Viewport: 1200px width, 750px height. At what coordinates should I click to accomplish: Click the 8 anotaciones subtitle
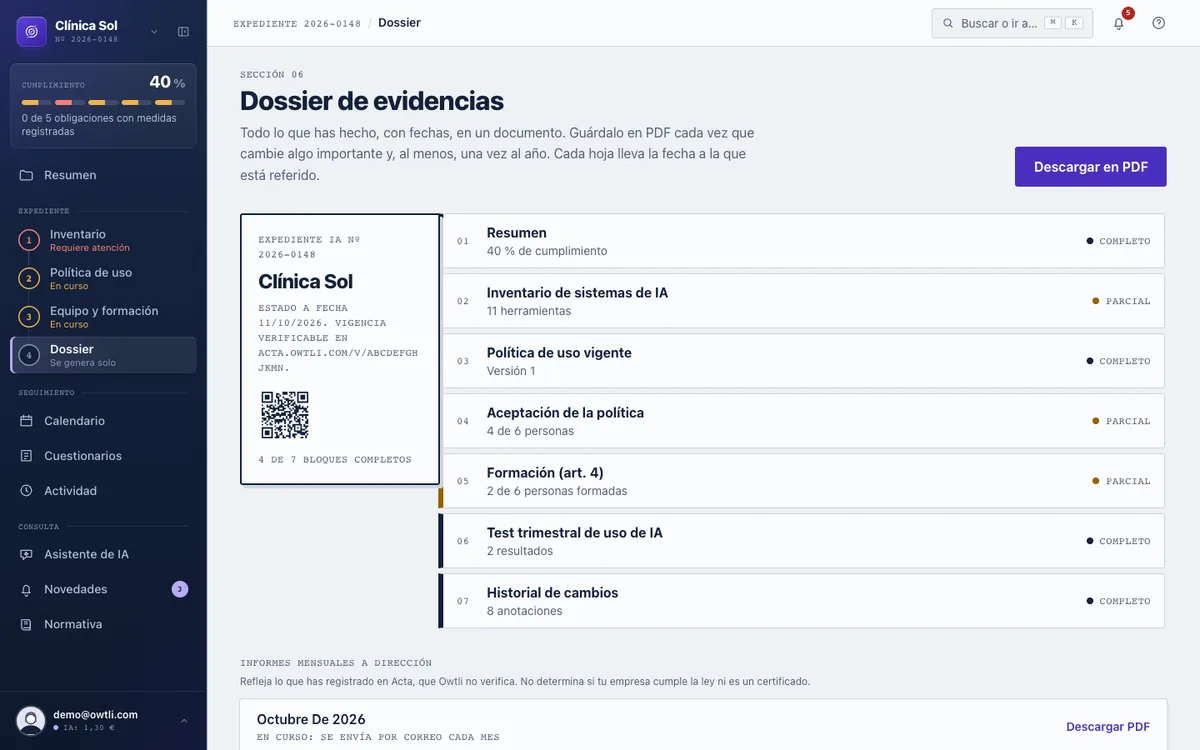pyautogui.click(x=524, y=611)
